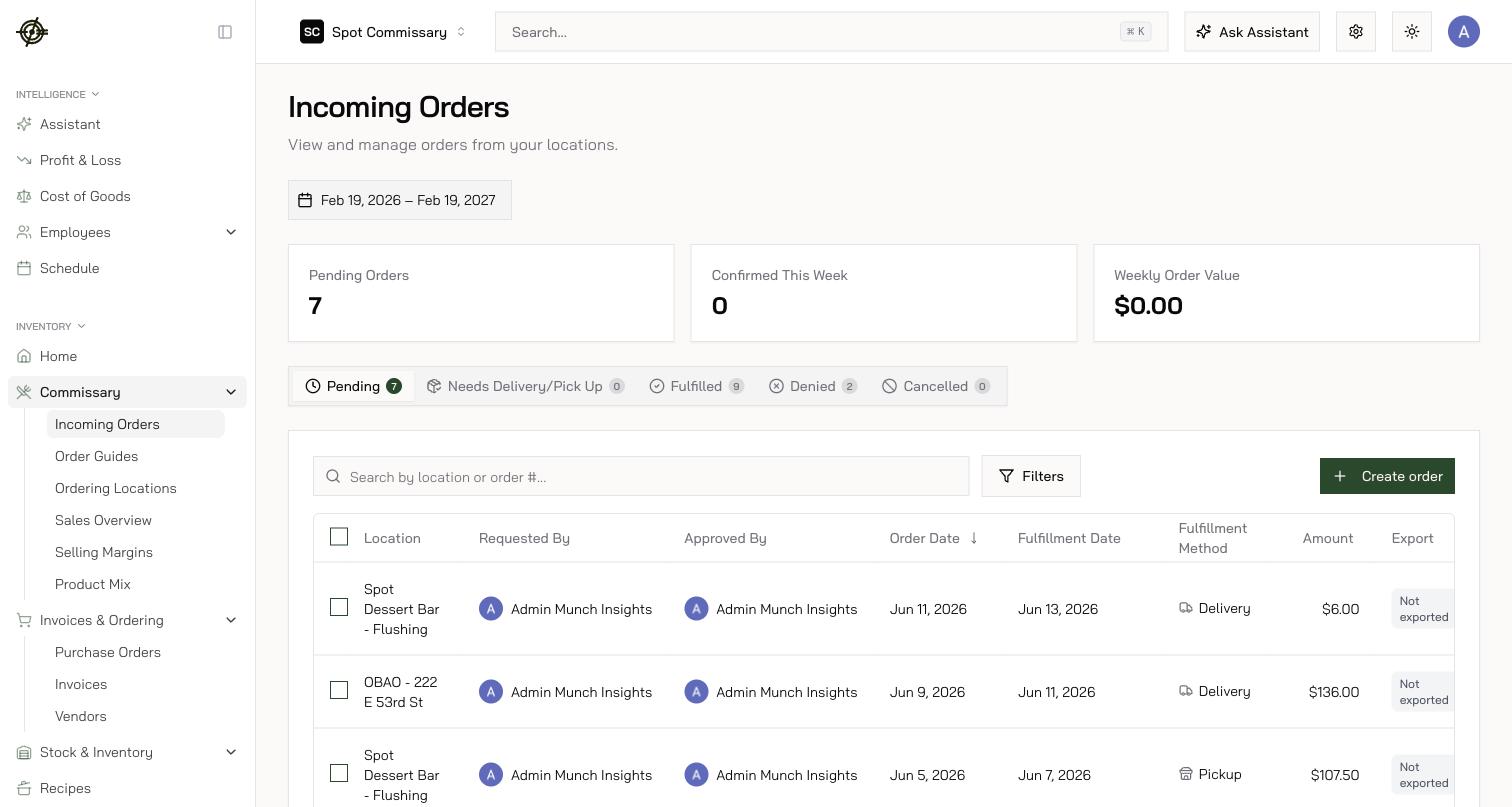Click the sparkle icon in Ask Assistant
The image size is (1512, 807).
tap(1204, 32)
